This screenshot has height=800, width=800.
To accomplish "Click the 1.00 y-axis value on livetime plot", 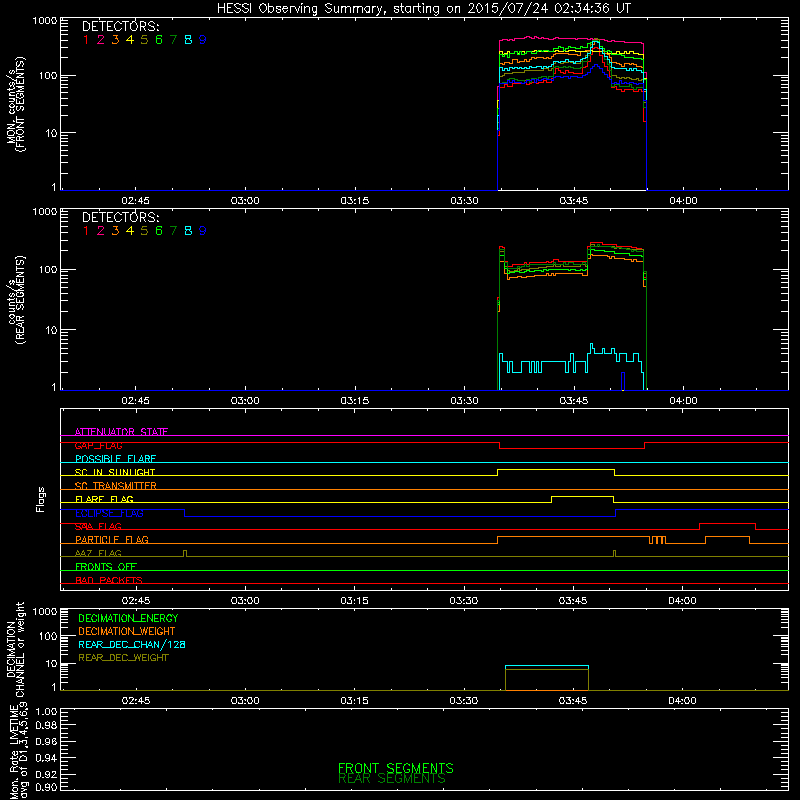I will click(x=46, y=712).
